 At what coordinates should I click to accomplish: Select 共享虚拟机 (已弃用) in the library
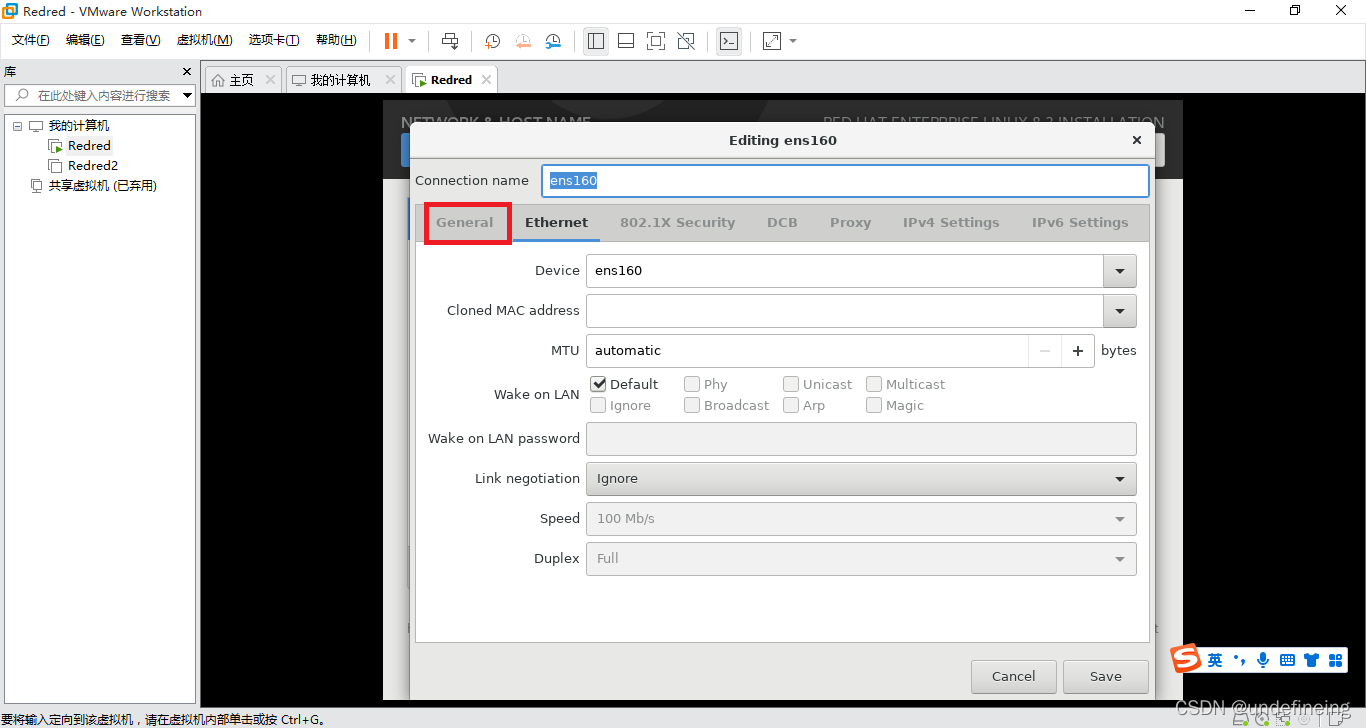pyautogui.click(x=103, y=186)
